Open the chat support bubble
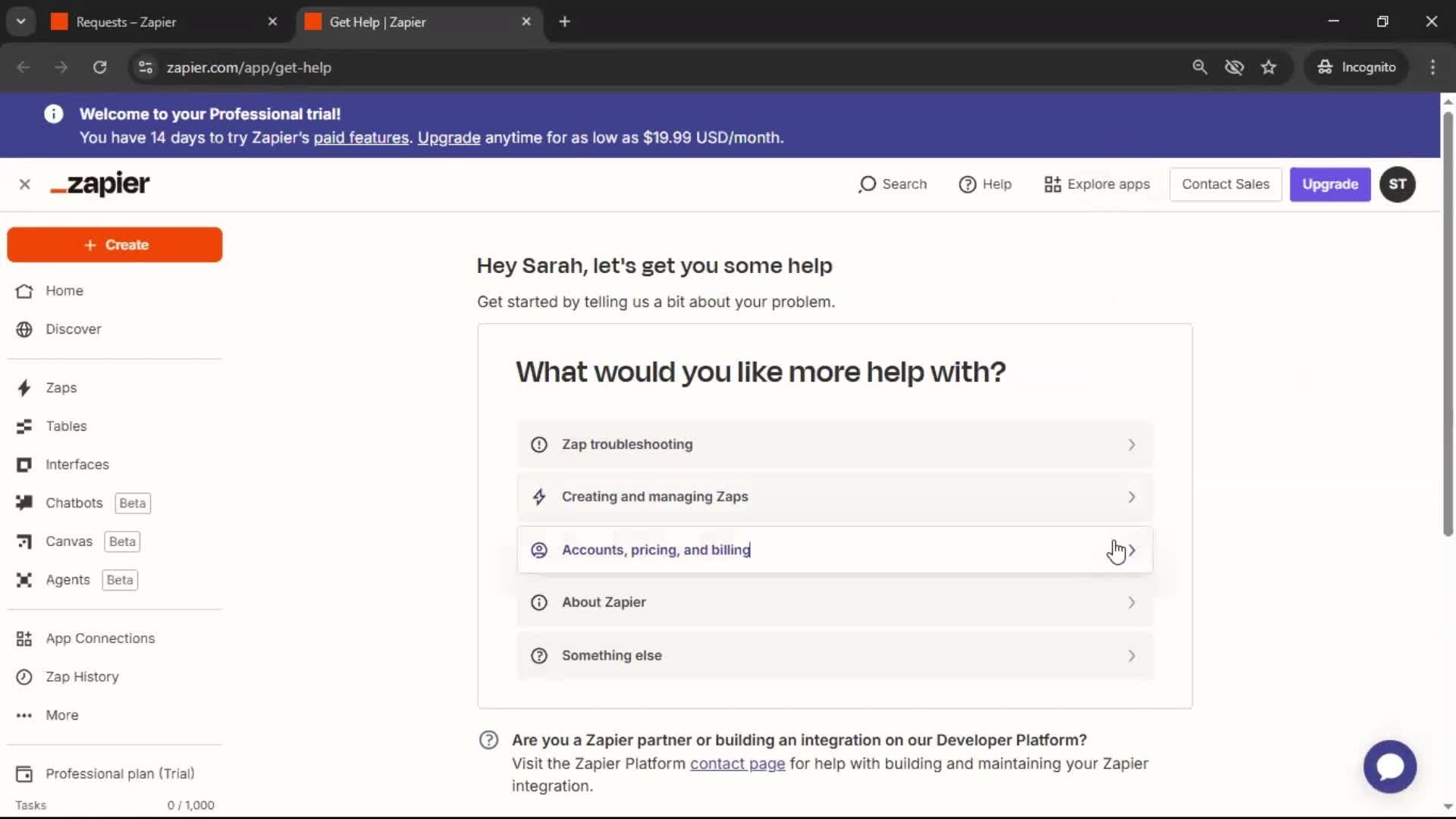Screen dimensions: 1456x819 click(x=1389, y=767)
